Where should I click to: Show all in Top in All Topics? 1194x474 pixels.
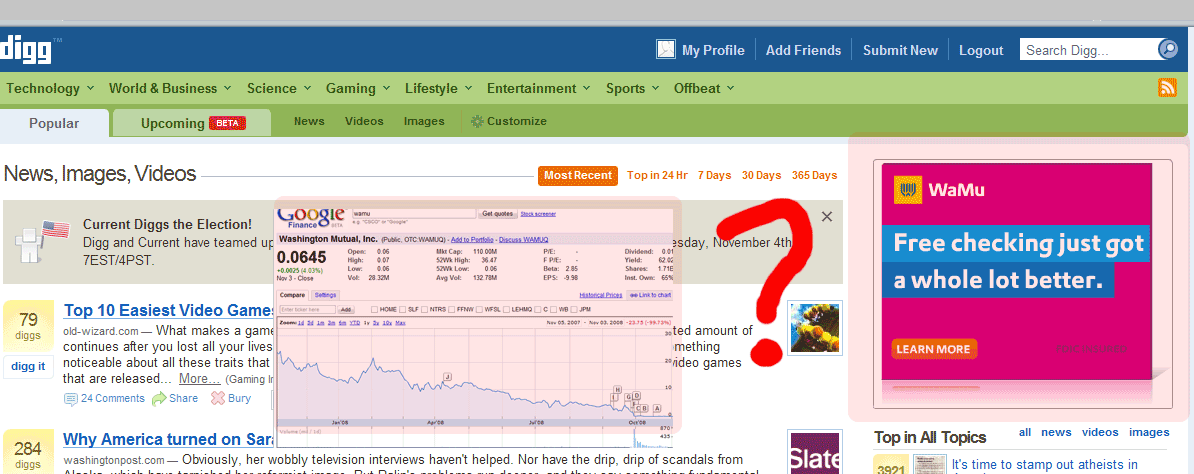pos(1025,432)
